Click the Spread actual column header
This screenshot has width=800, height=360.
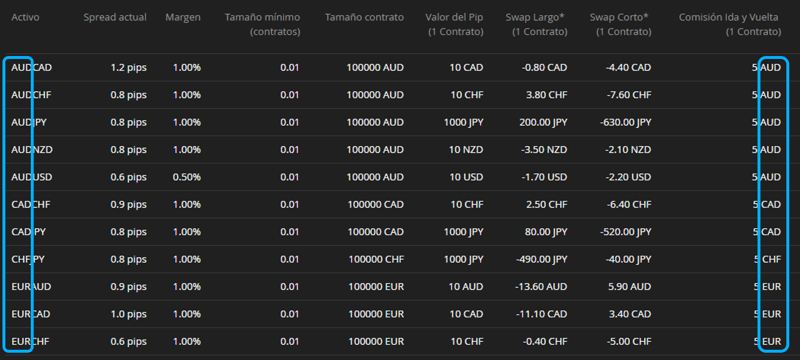pyautogui.click(x=115, y=17)
